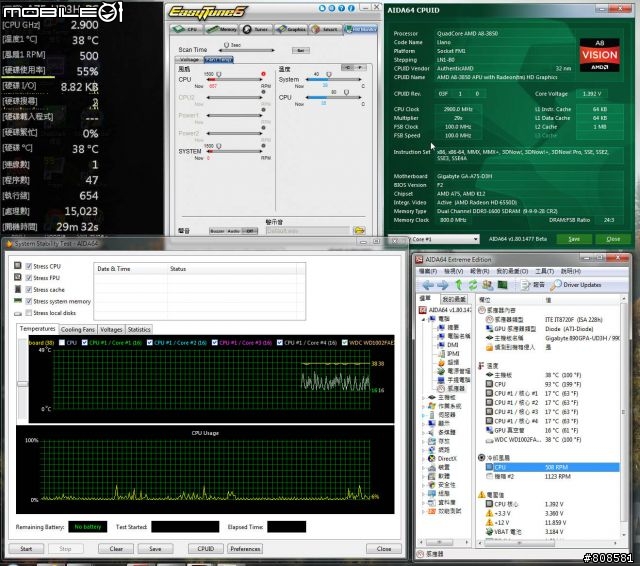Click Set button next to Scan Time
This screenshot has width=640, height=566.
click(x=301, y=50)
